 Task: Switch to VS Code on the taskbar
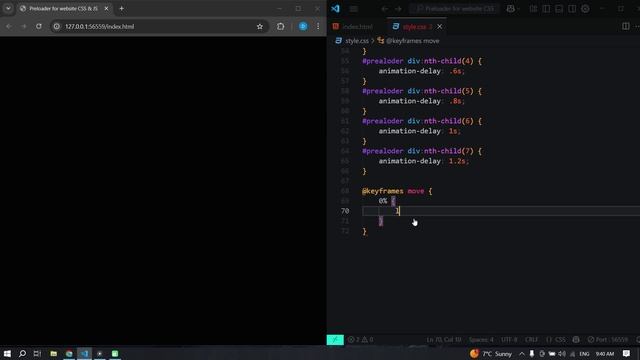click(x=84, y=353)
